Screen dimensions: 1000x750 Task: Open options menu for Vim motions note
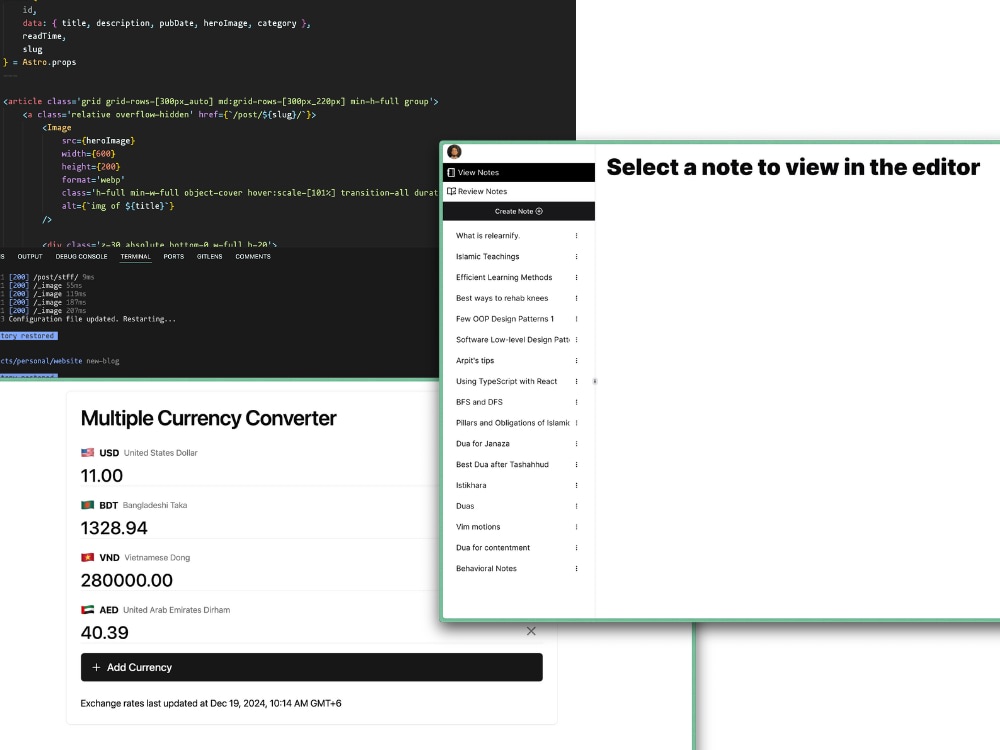(577, 527)
